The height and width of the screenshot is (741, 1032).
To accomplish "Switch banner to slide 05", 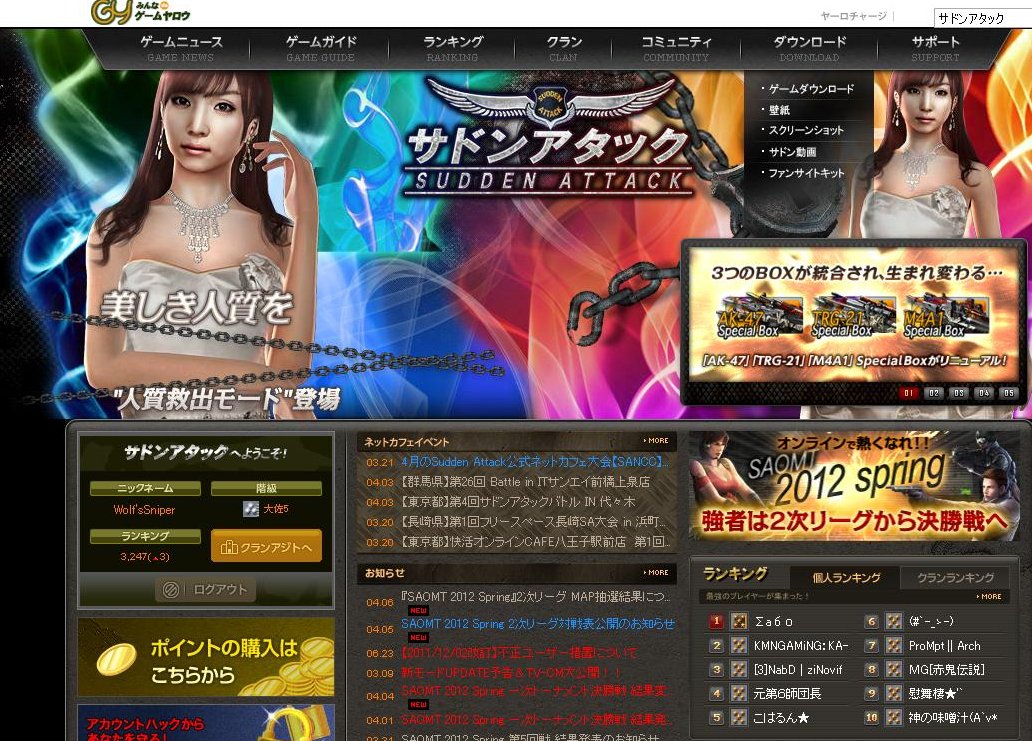I will tap(1008, 393).
